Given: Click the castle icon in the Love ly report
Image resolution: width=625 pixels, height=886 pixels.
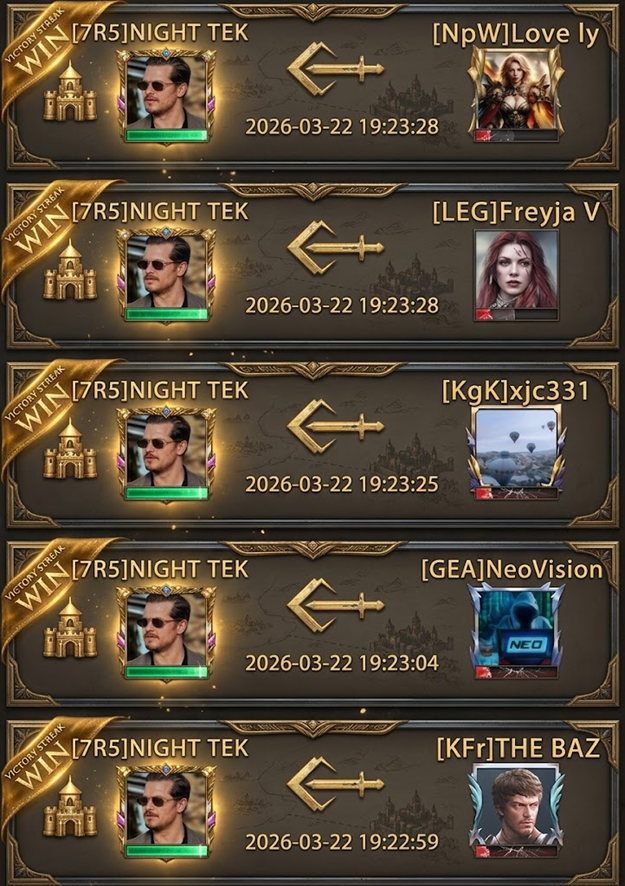Looking at the screenshot, I should pyautogui.click(x=70, y=91).
